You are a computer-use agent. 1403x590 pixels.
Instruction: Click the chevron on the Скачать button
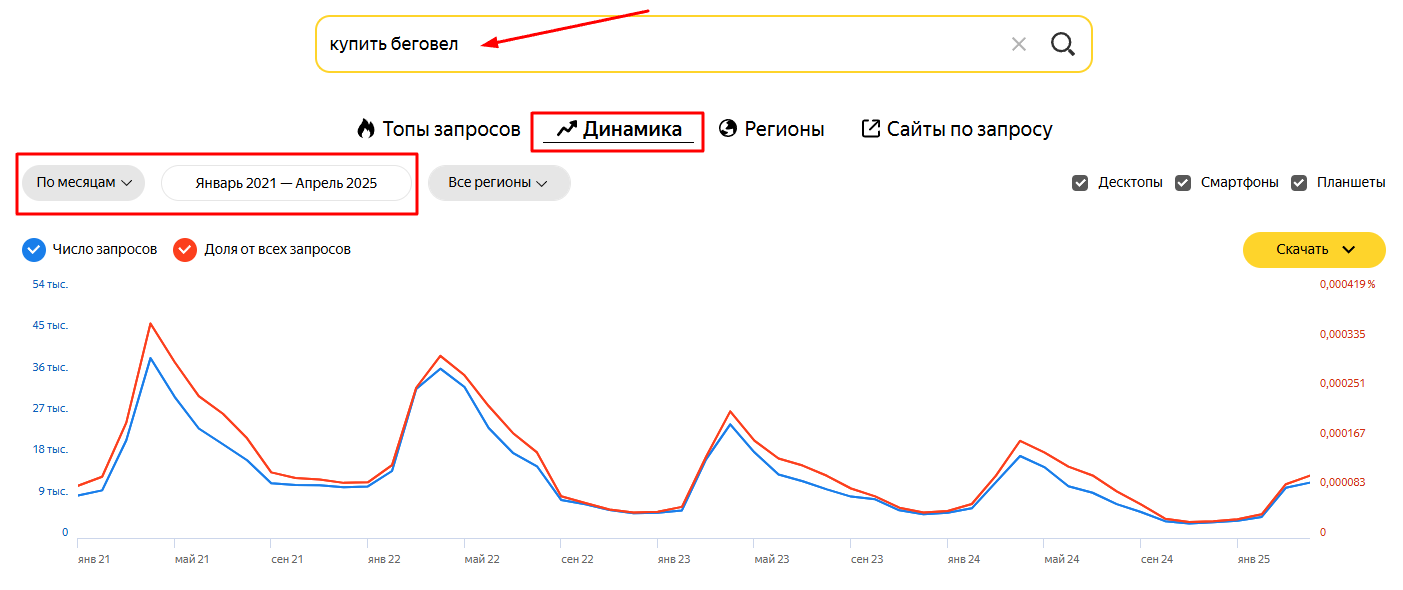pos(1348,250)
